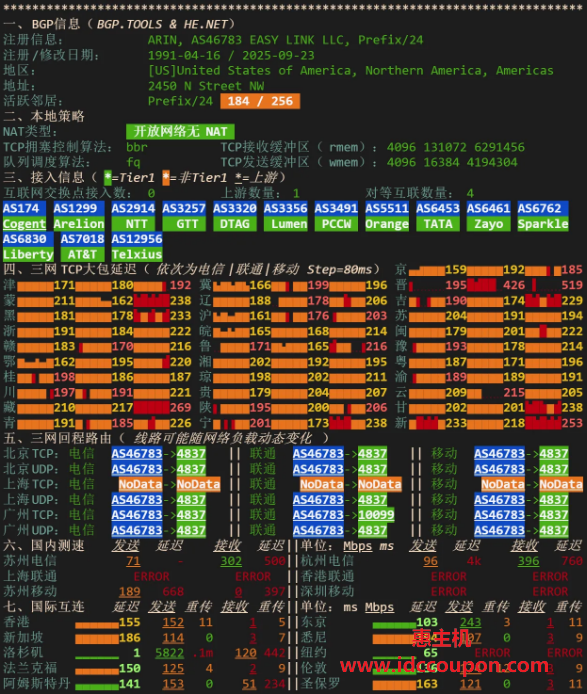Select the TATA provider label
The width and height of the screenshot is (587, 694).
[438, 224]
